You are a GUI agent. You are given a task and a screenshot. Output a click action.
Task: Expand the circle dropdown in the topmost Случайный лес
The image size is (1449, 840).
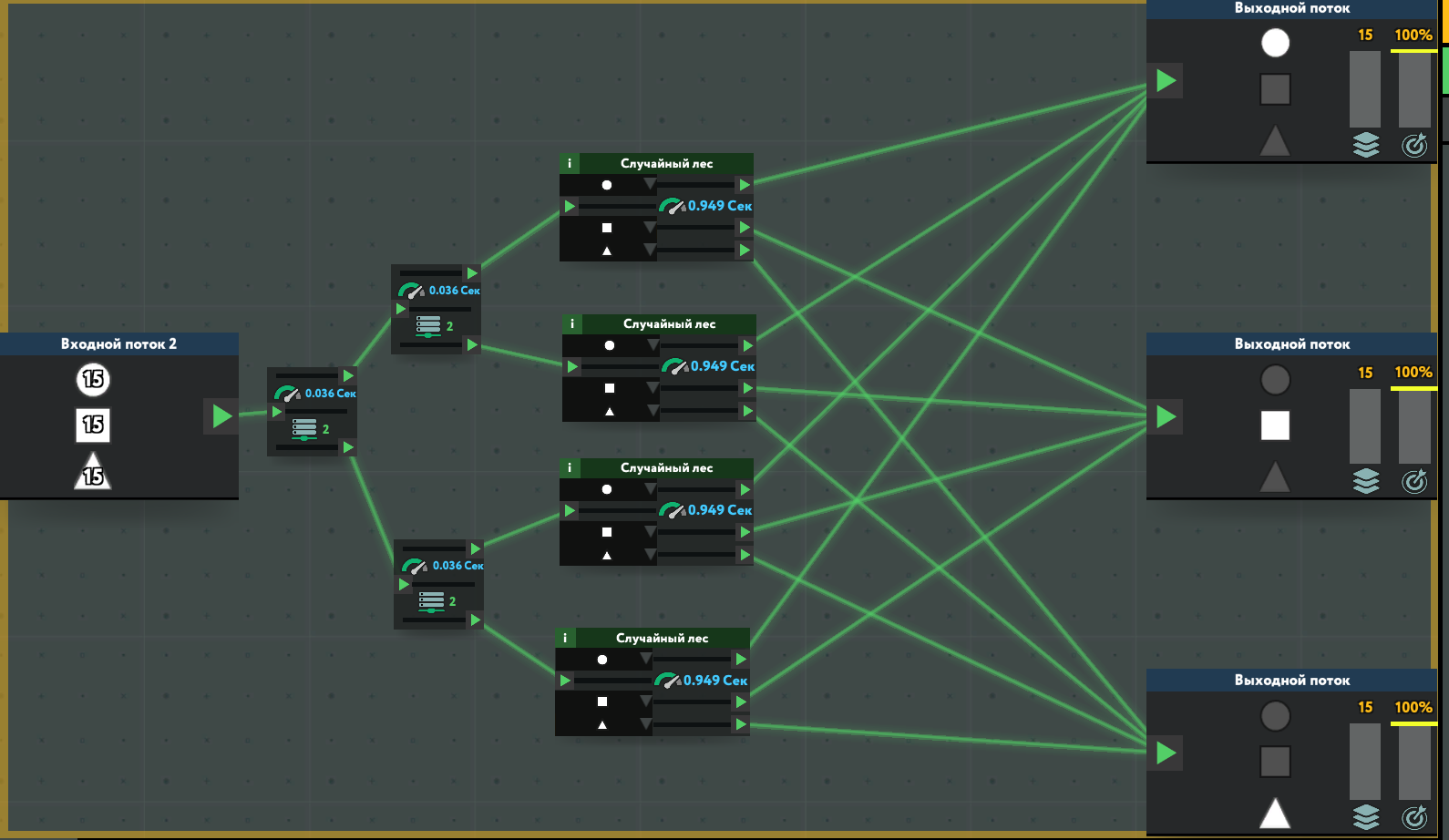(649, 184)
